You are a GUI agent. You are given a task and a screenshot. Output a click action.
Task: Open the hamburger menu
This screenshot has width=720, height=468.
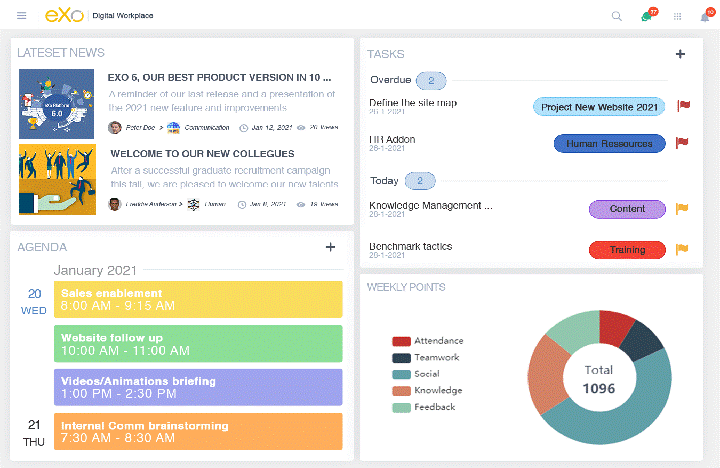(x=21, y=16)
